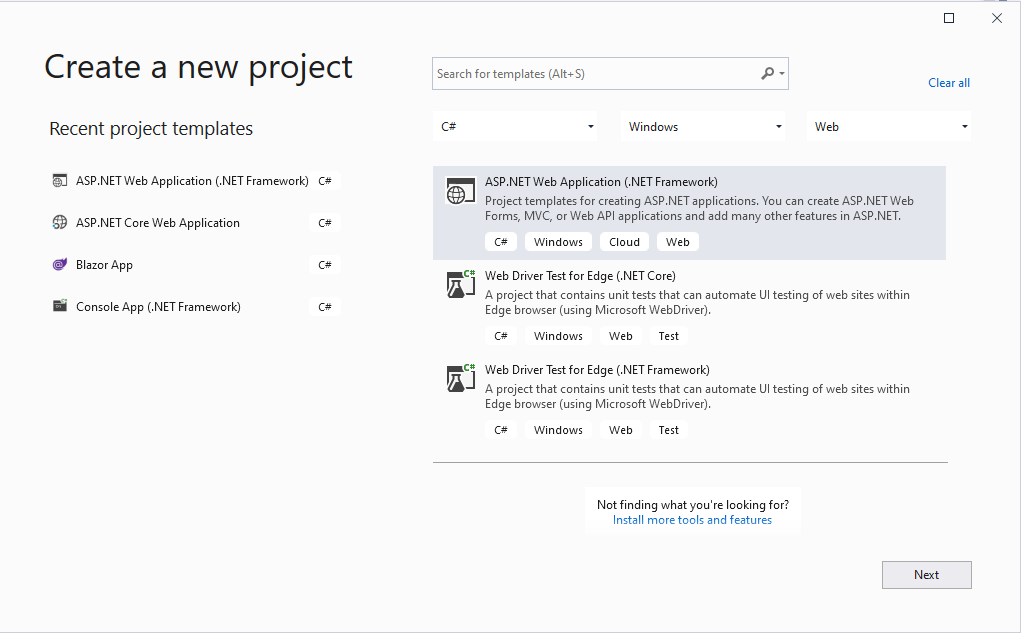Viewport: 1021px width, 633px height.
Task: Click the Cloud tag on ASP.NET template
Action: [624, 242]
